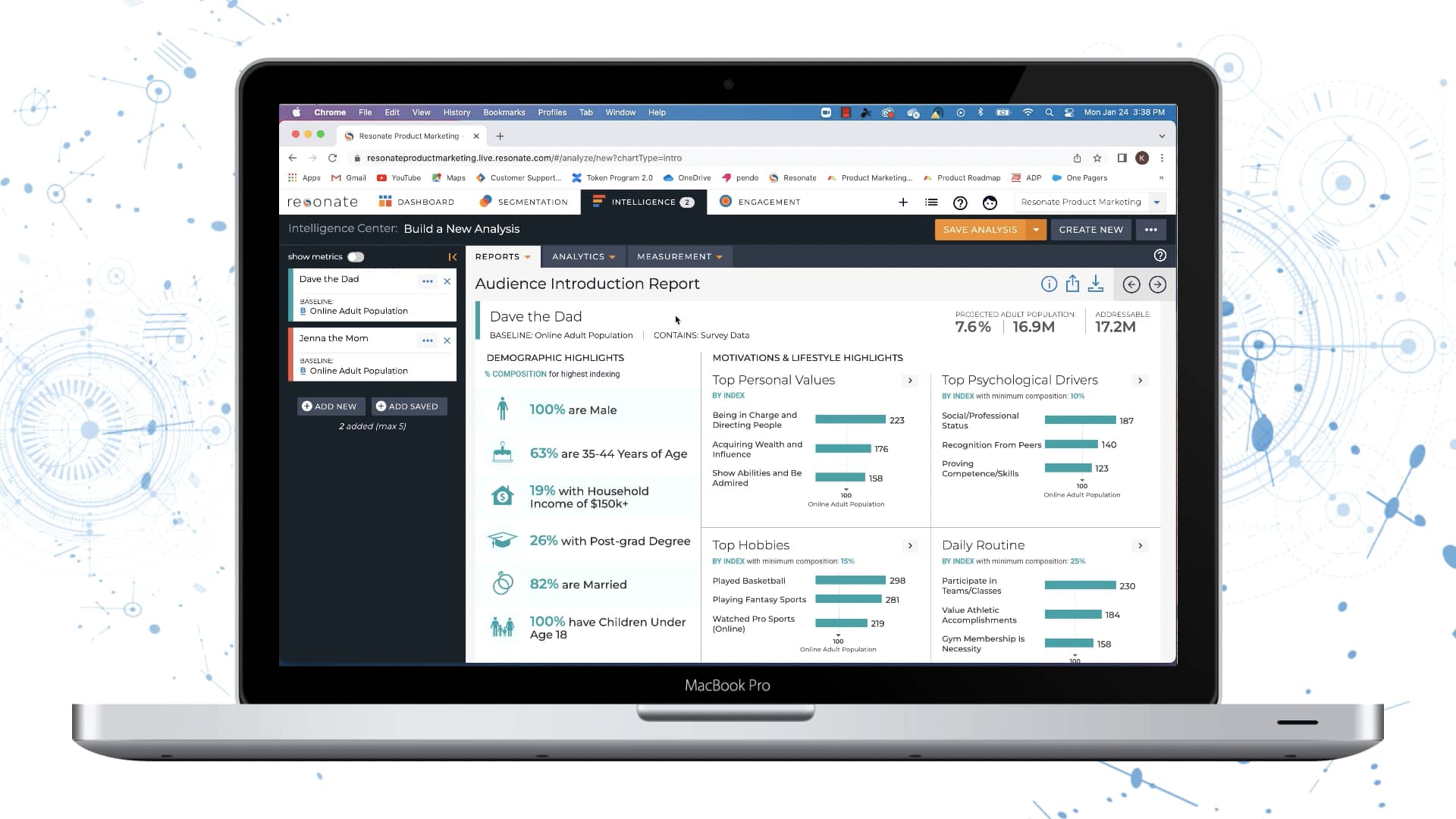Expand the Top Personal Values section

pos(910,381)
